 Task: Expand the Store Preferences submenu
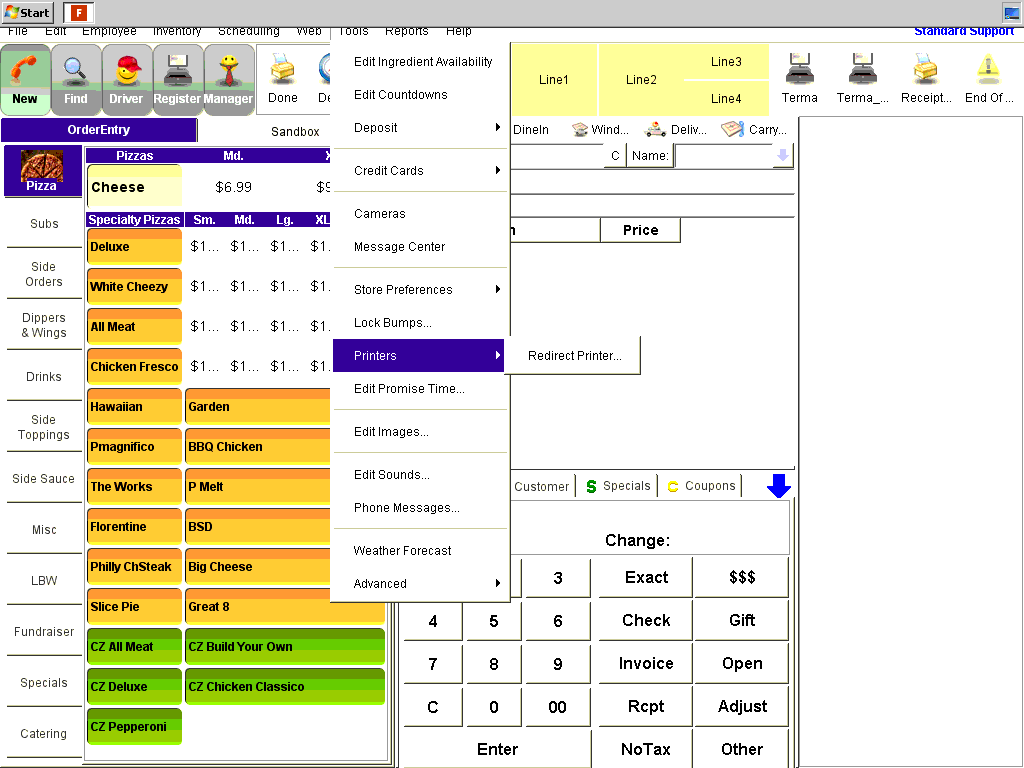pyautogui.click(x=420, y=290)
